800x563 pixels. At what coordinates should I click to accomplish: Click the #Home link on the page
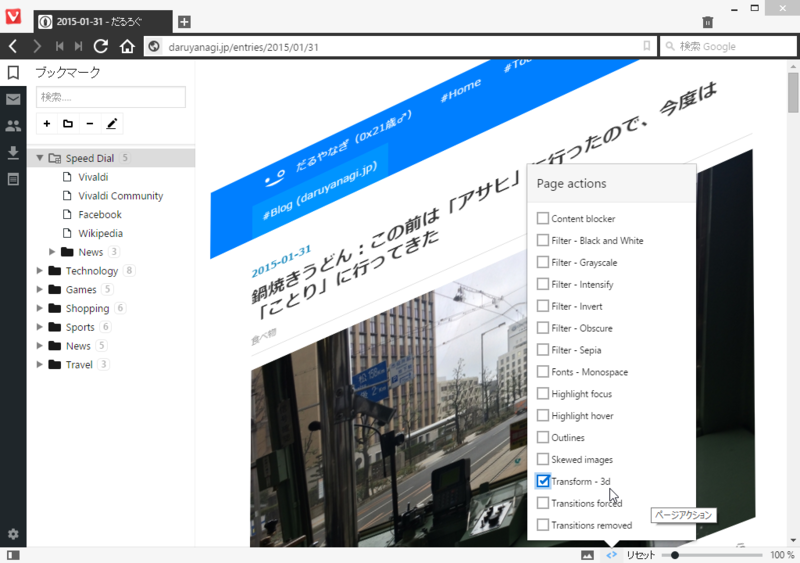[x=461, y=90]
